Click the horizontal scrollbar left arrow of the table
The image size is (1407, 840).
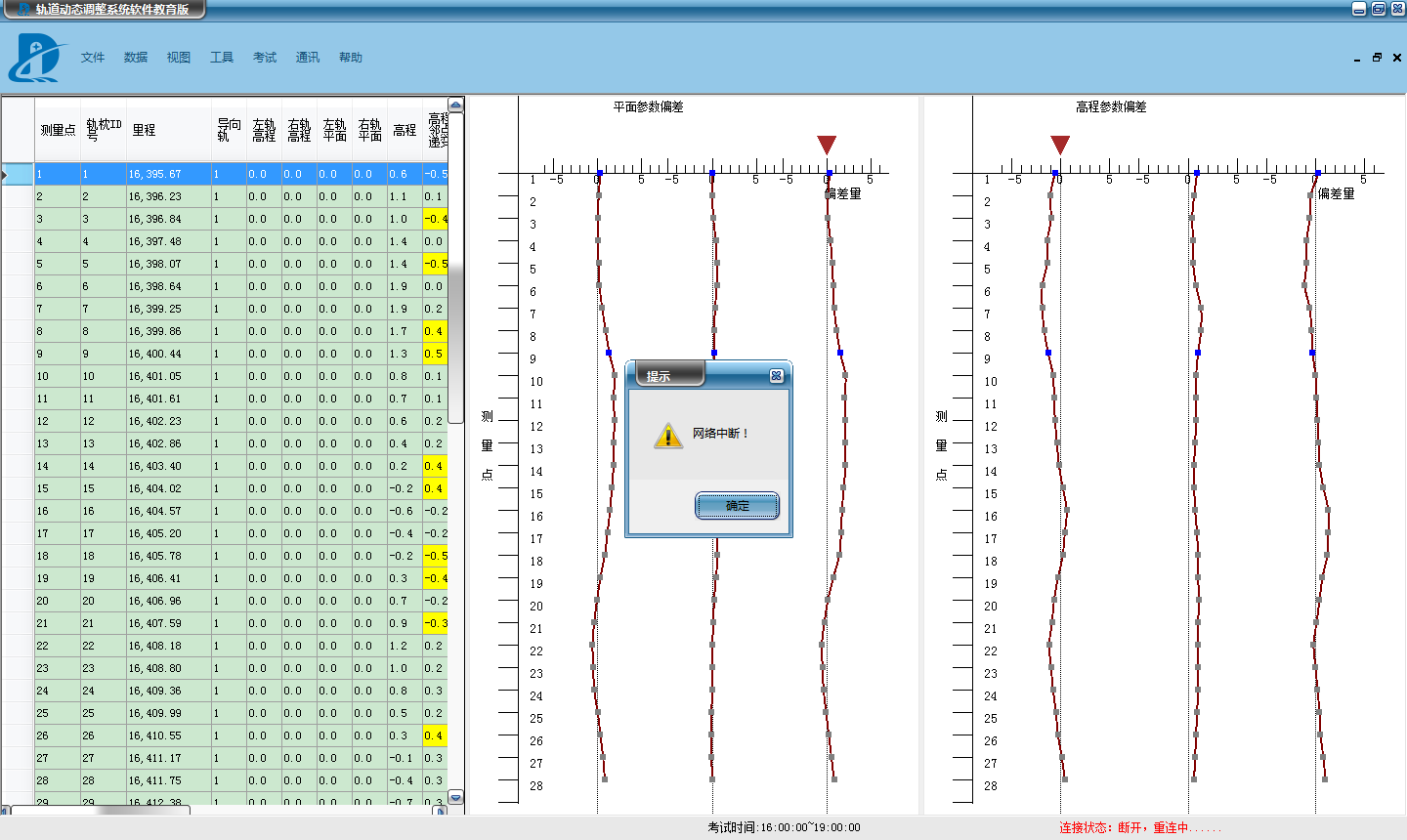coord(5,811)
